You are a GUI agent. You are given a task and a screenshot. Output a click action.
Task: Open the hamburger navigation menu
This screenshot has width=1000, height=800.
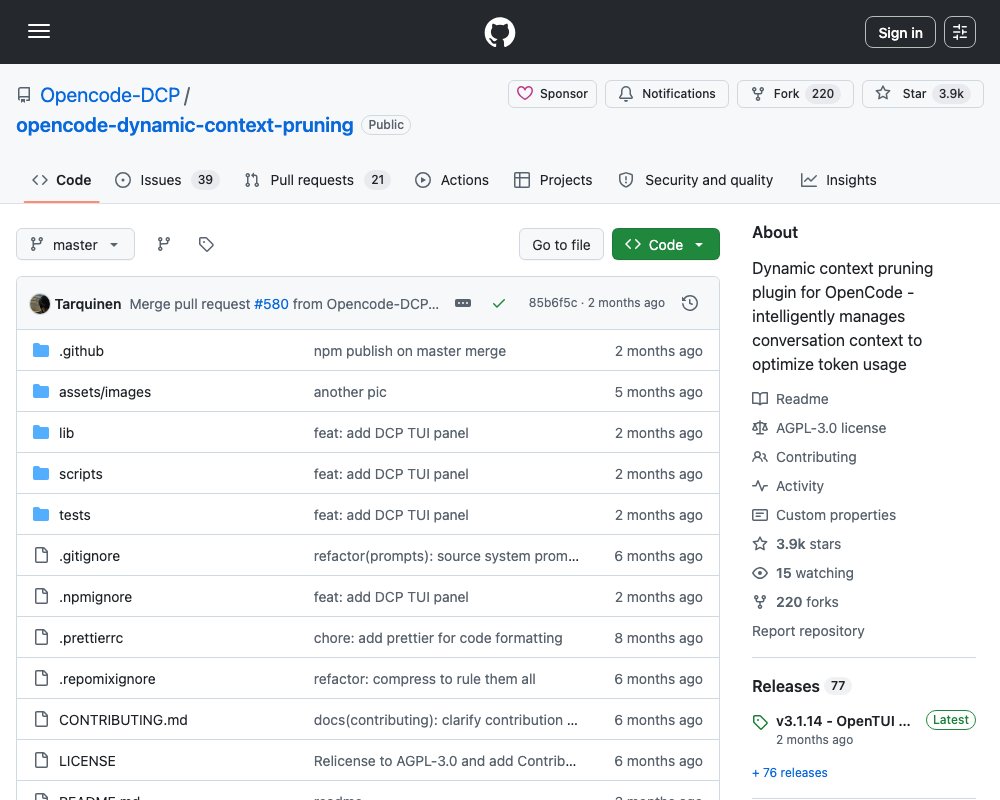click(x=39, y=31)
